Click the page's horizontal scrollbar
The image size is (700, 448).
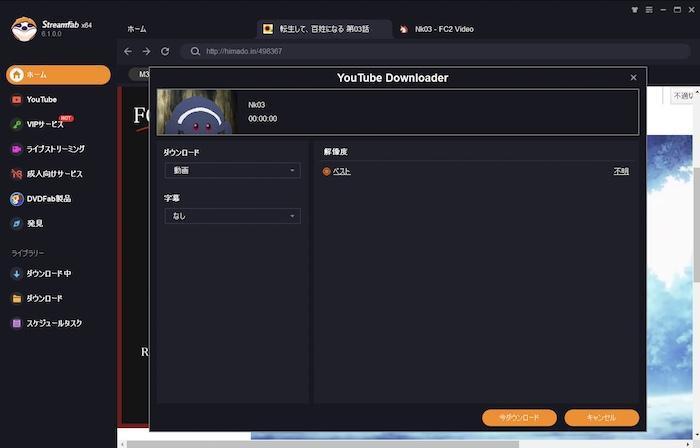322,444
